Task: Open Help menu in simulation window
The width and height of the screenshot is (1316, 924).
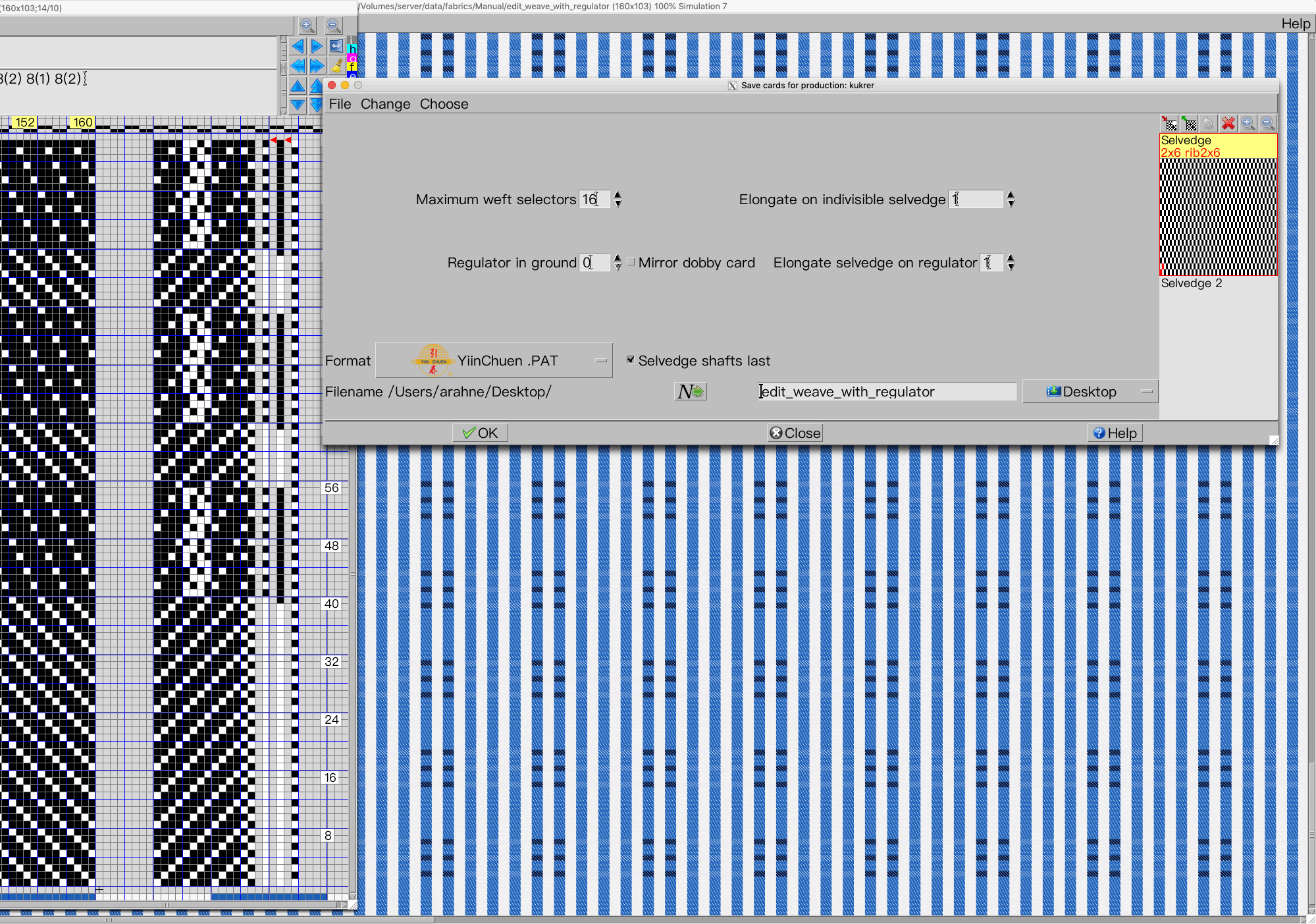Action: (1296, 24)
